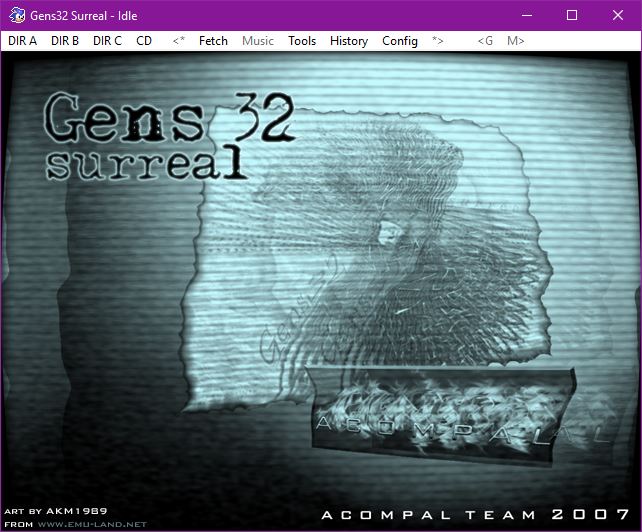Click the 'ART BY AKM1989' credit text
The width and height of the screenshot is (642, 532).
click(x=56, y=511)
